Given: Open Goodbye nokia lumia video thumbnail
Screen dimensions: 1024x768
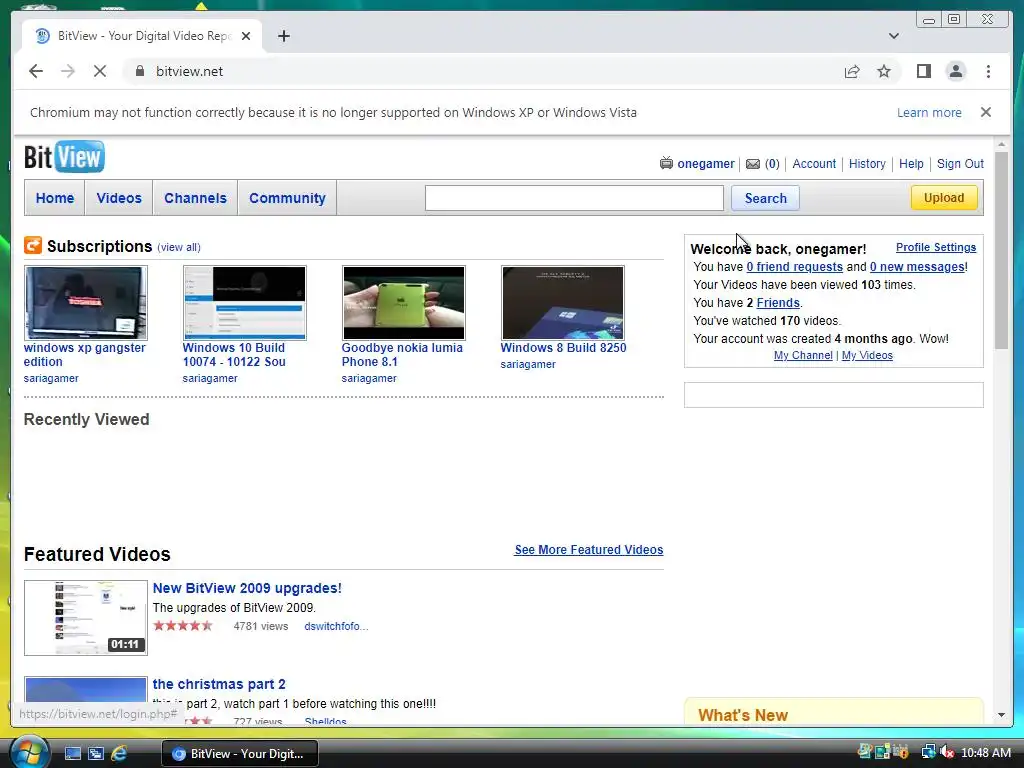Looking at the screenshot, I should click(x=404, y=303).
